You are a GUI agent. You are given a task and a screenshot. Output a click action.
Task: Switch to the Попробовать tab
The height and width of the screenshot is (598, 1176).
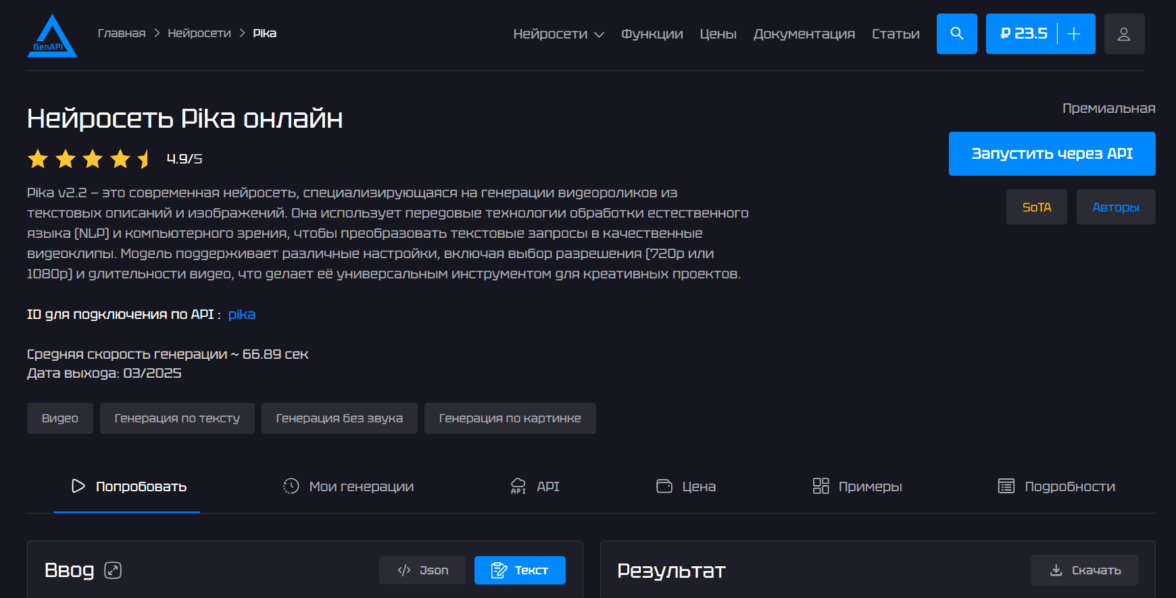[x=128, y=486]
